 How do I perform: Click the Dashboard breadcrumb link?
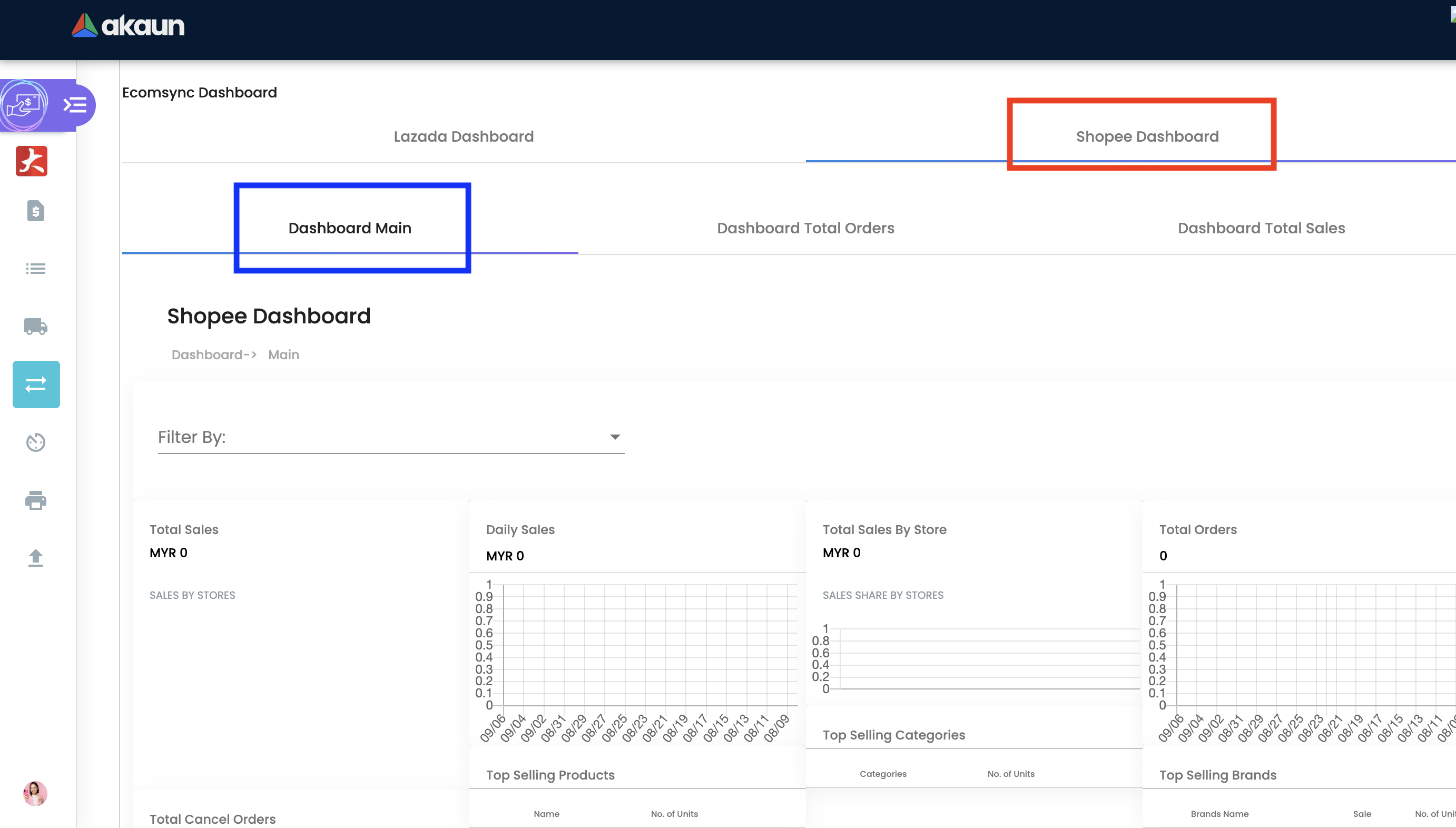[x=208, y=355]
